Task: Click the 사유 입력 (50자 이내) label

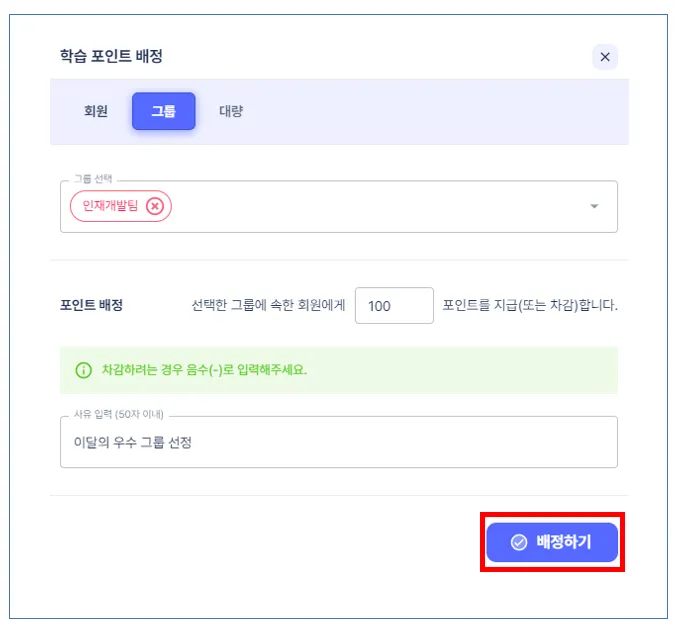Action: 119,415
